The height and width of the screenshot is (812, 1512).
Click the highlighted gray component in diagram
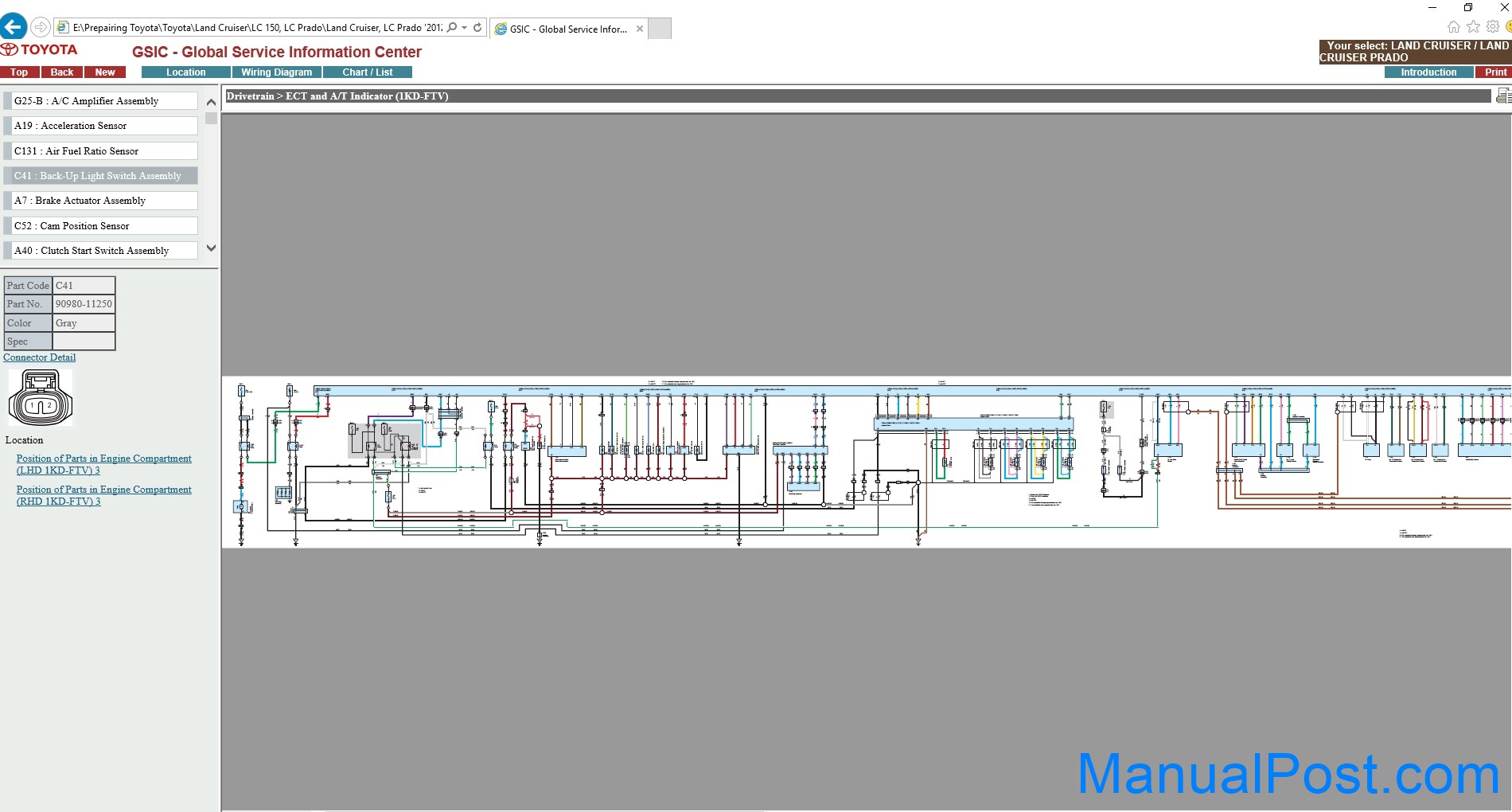coord(385,439)
